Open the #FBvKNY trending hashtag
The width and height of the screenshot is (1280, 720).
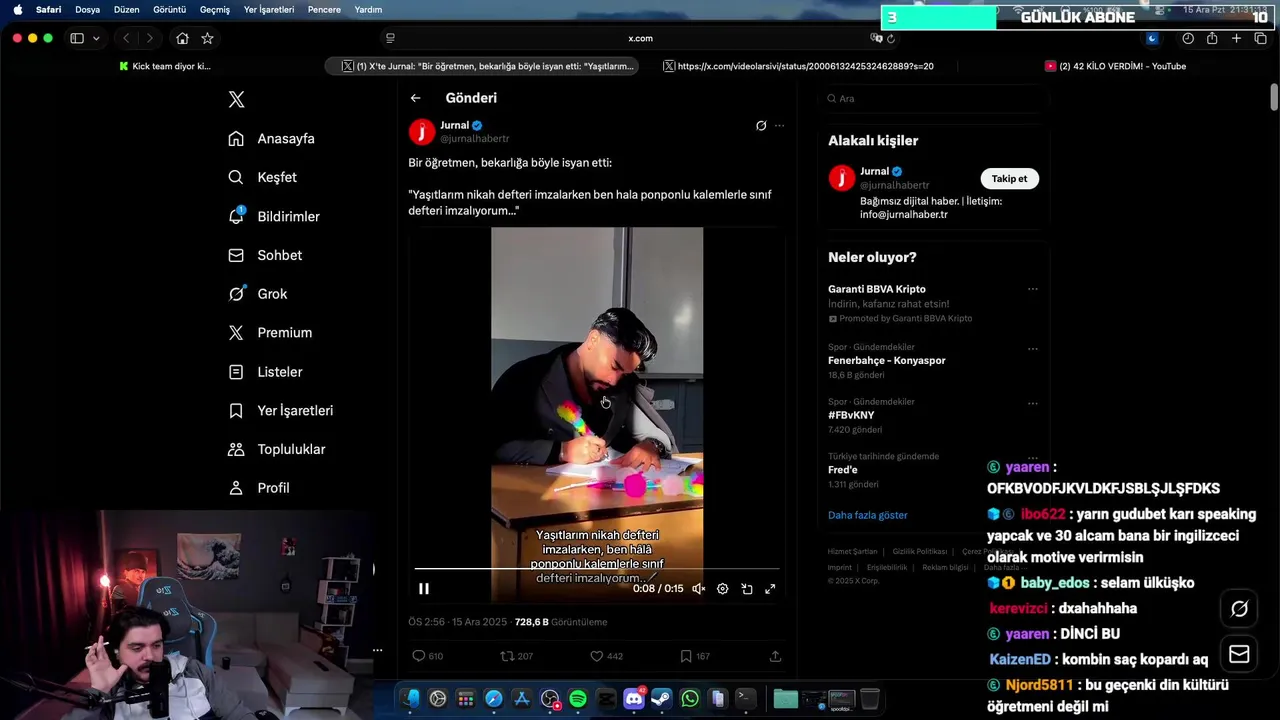(x=851, y=415)
